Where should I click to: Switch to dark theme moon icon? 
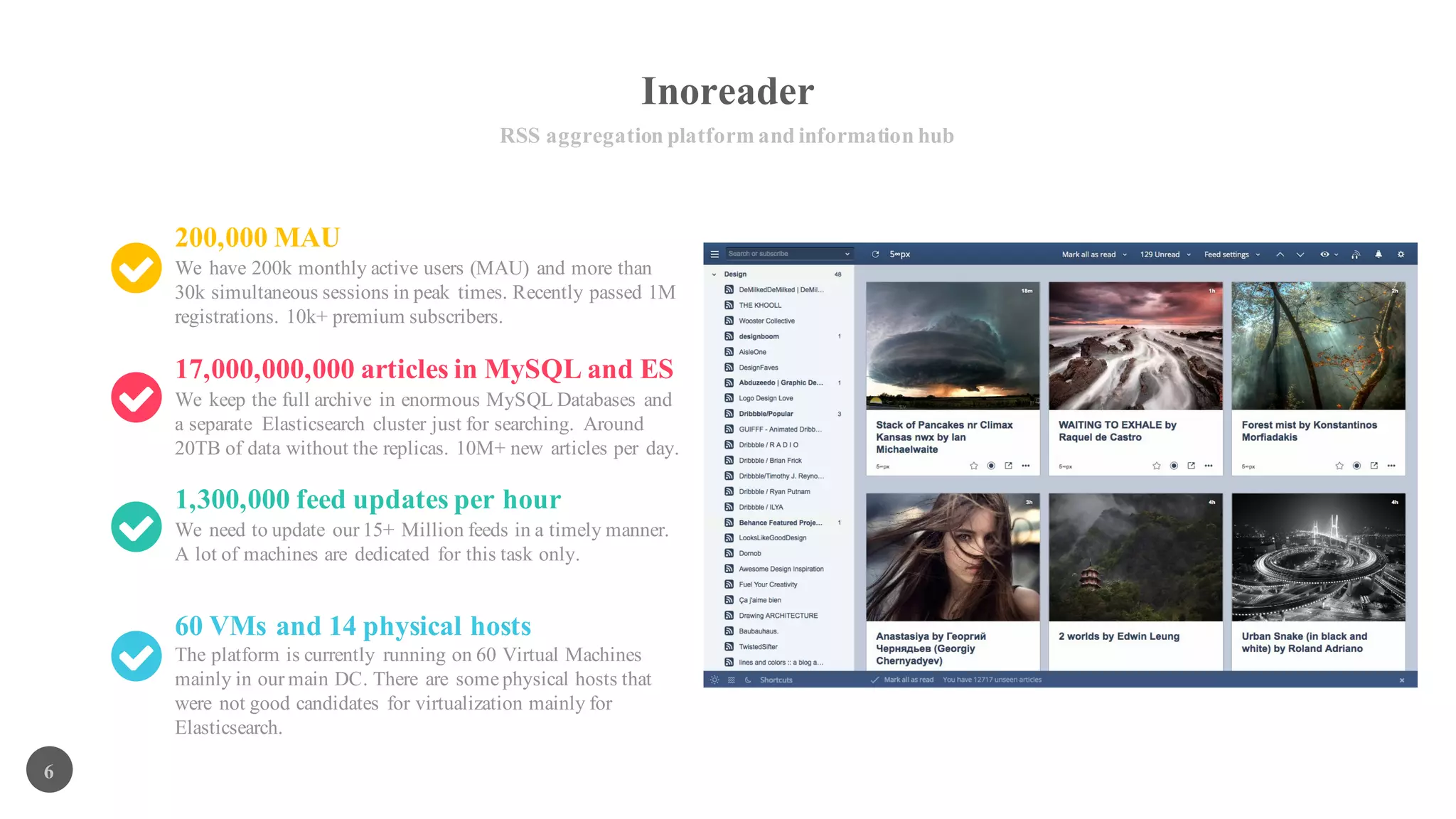click(x=748, y=680)
